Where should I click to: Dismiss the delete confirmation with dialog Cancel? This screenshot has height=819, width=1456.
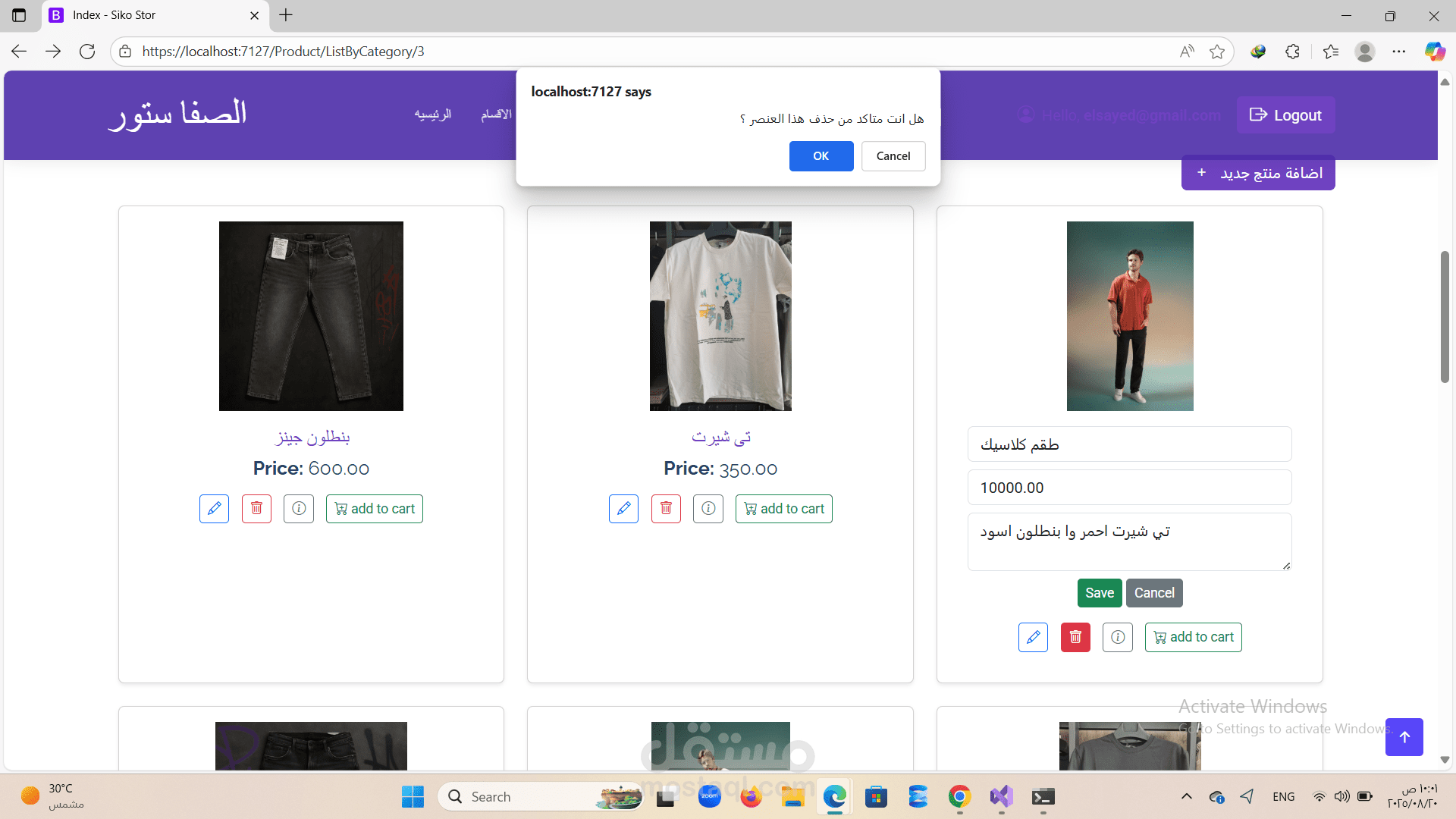coord(893,156)
